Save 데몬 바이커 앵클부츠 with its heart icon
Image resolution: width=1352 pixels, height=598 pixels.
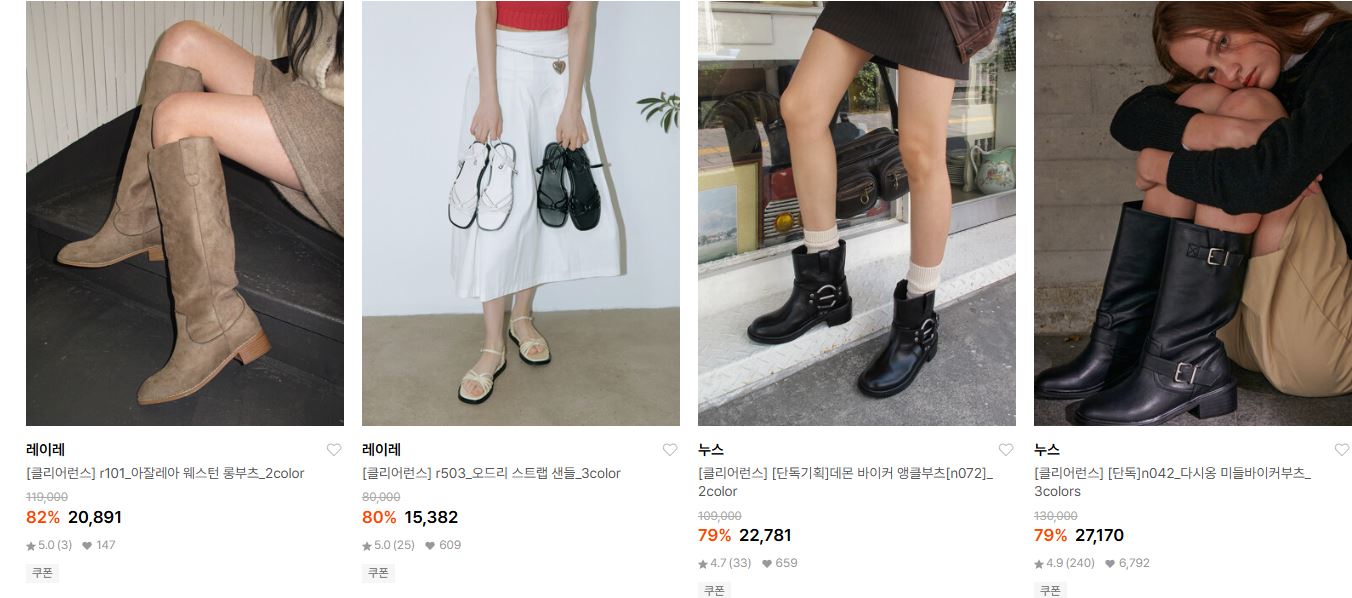pos(1006,450)
